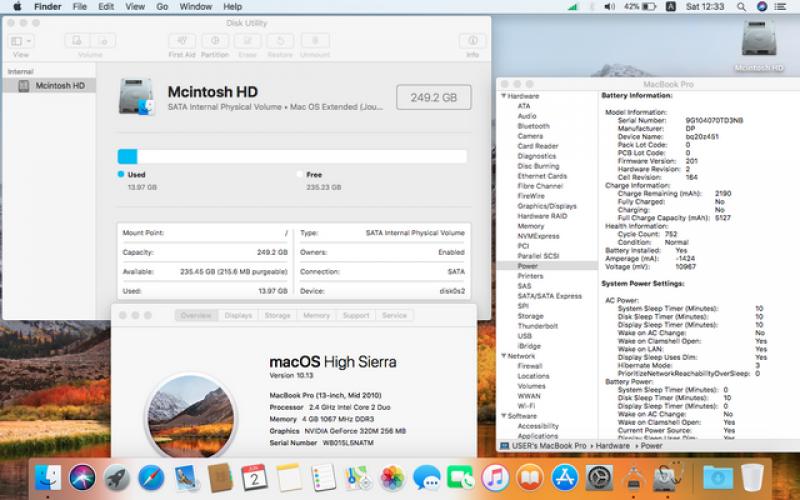
Task: Open System Preferences from the Dock
Action: (x=598, y=478)
